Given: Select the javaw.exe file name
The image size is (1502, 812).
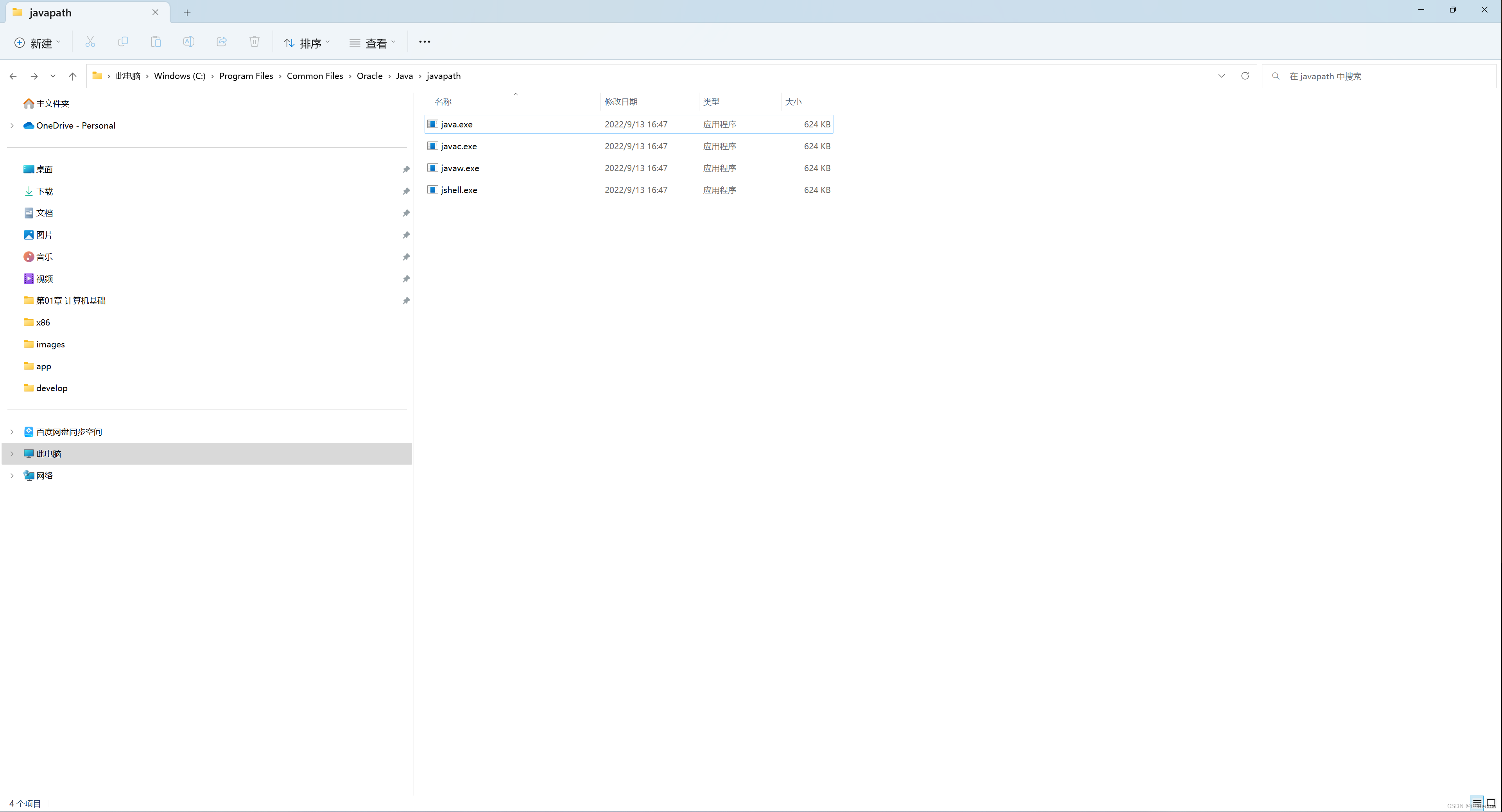Looking at the screenshot, I should click(x=459, y=168).
